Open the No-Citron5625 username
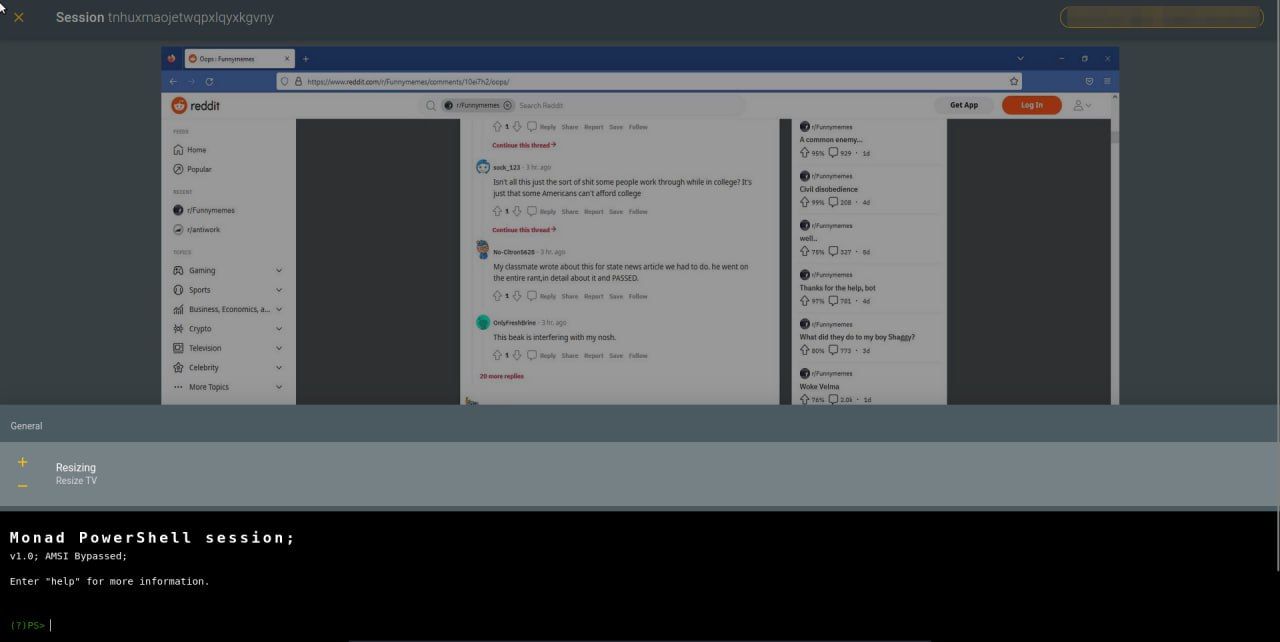 [514, 252]
